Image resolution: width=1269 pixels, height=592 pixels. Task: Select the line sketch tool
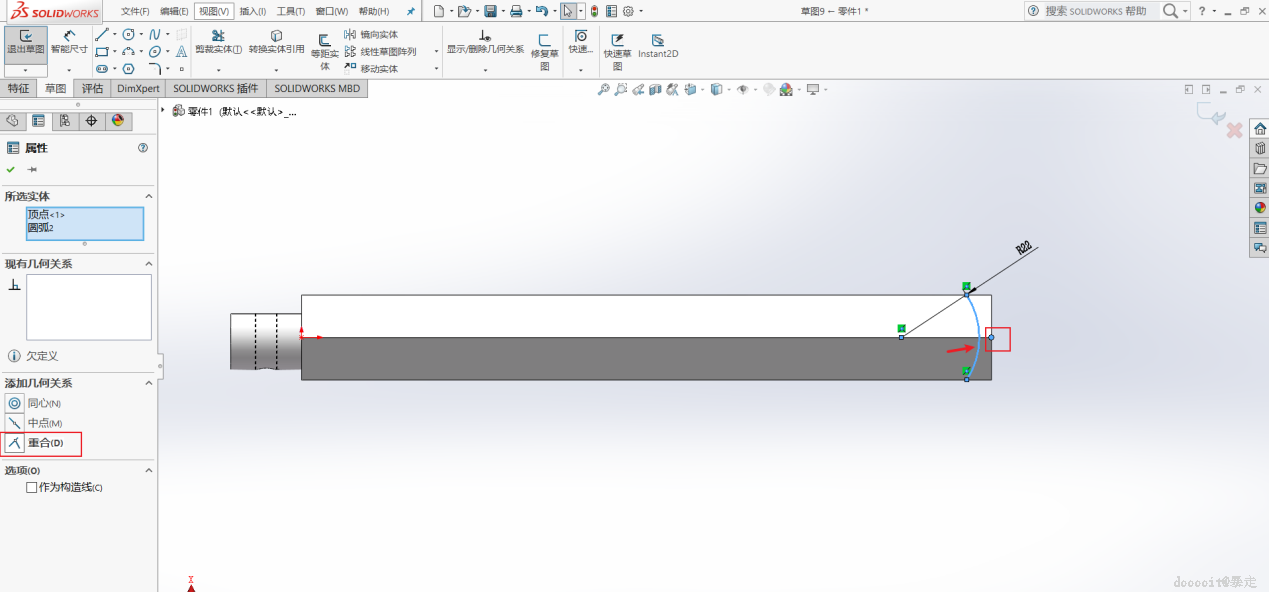pyautogui.click(x=101, y=35)
